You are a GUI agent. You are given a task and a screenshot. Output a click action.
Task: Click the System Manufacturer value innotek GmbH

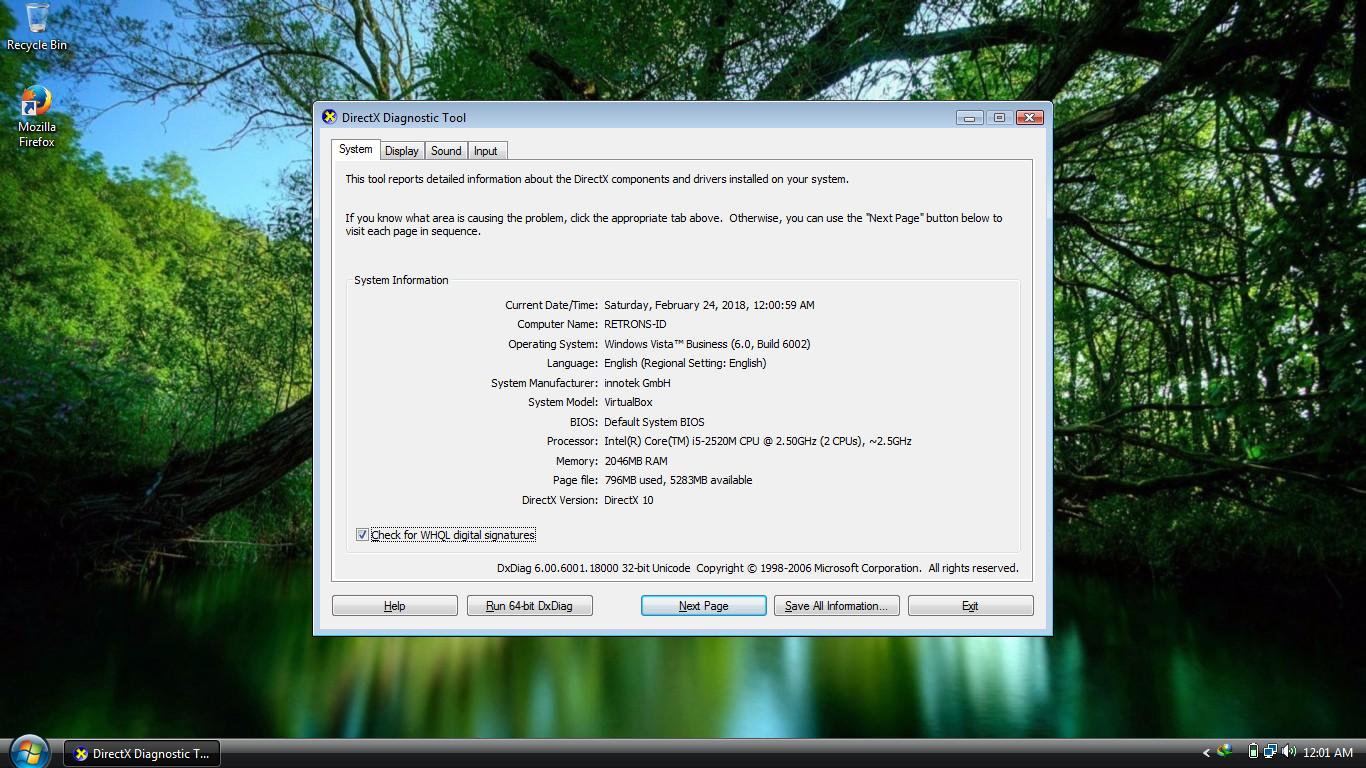coord(637,383)
